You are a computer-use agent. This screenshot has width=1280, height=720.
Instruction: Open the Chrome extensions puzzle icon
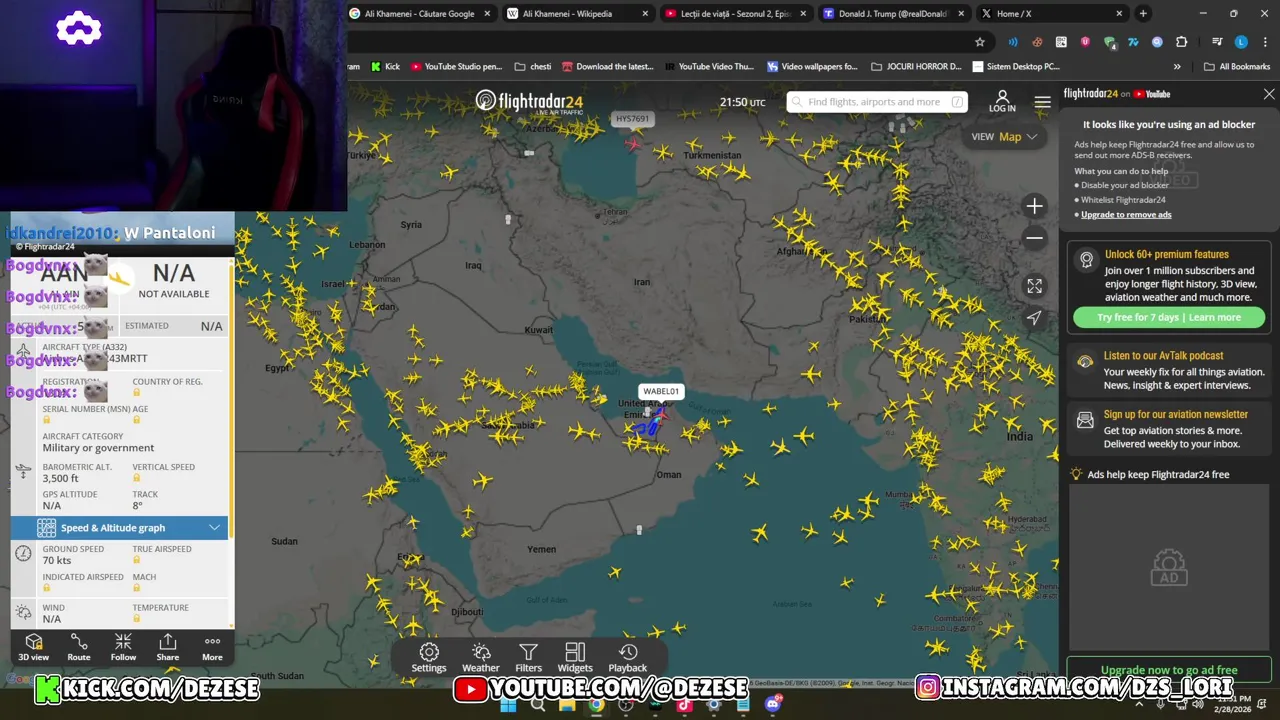click(x=1181, y=42)
